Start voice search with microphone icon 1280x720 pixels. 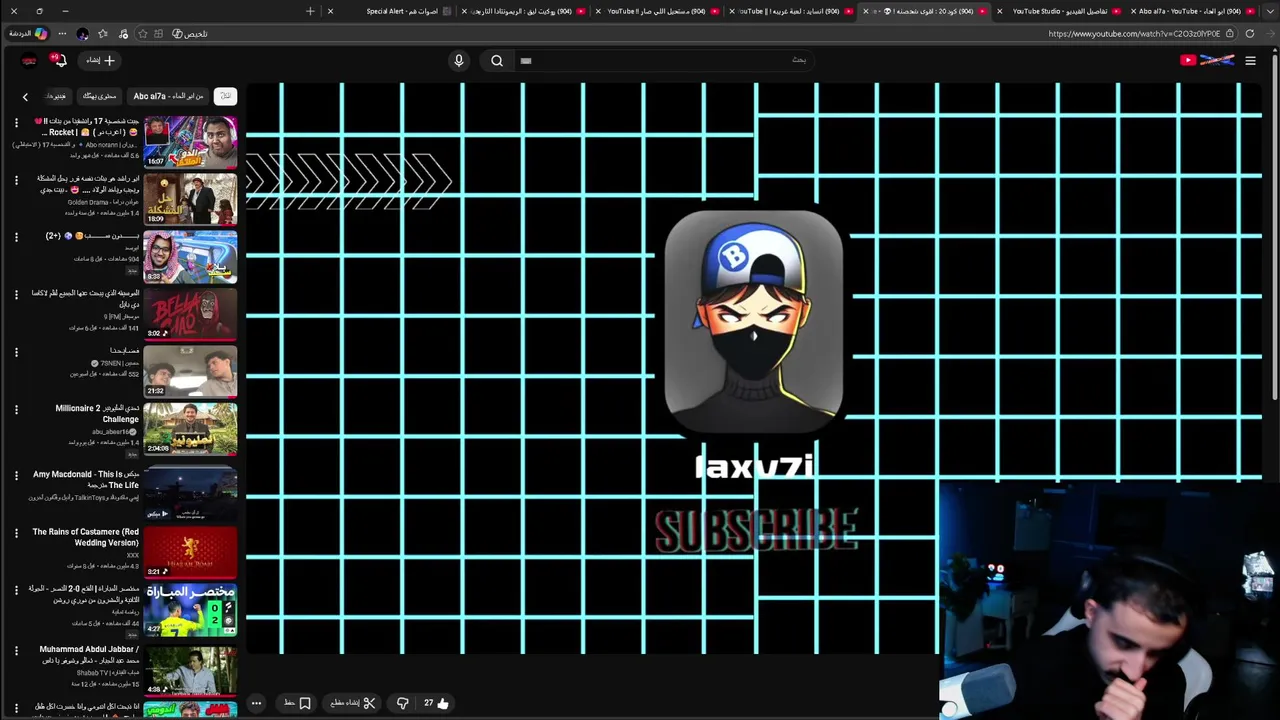pos(459,60)
